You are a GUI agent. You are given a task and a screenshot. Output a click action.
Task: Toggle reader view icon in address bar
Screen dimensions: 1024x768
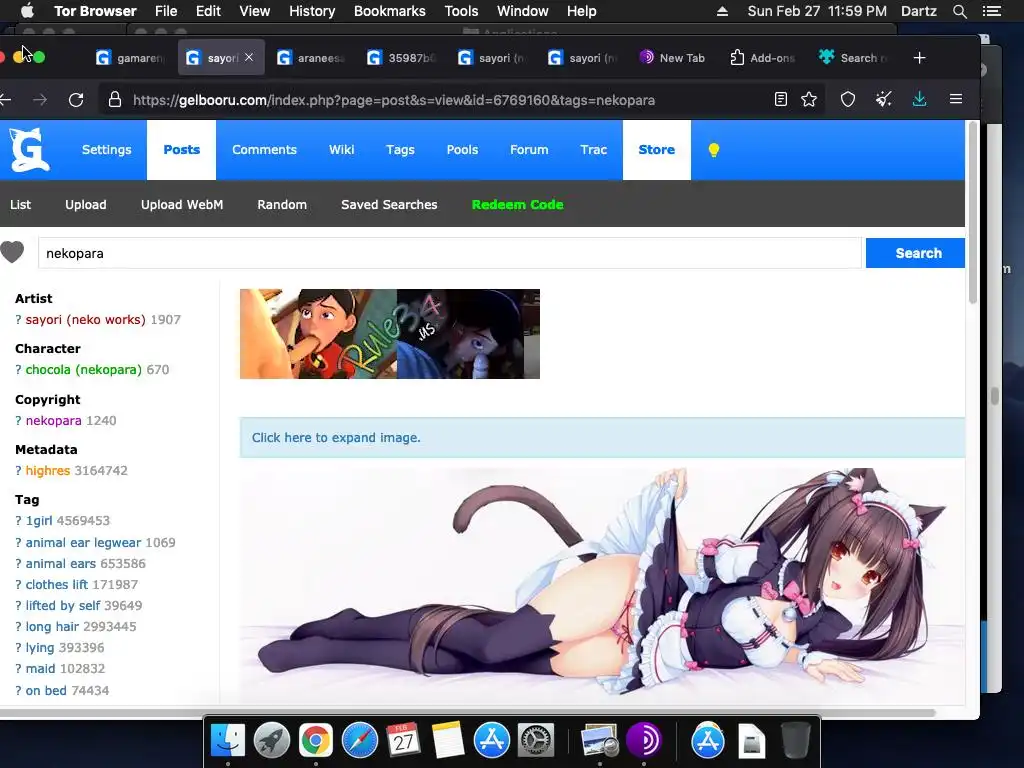tap(780, 99)
